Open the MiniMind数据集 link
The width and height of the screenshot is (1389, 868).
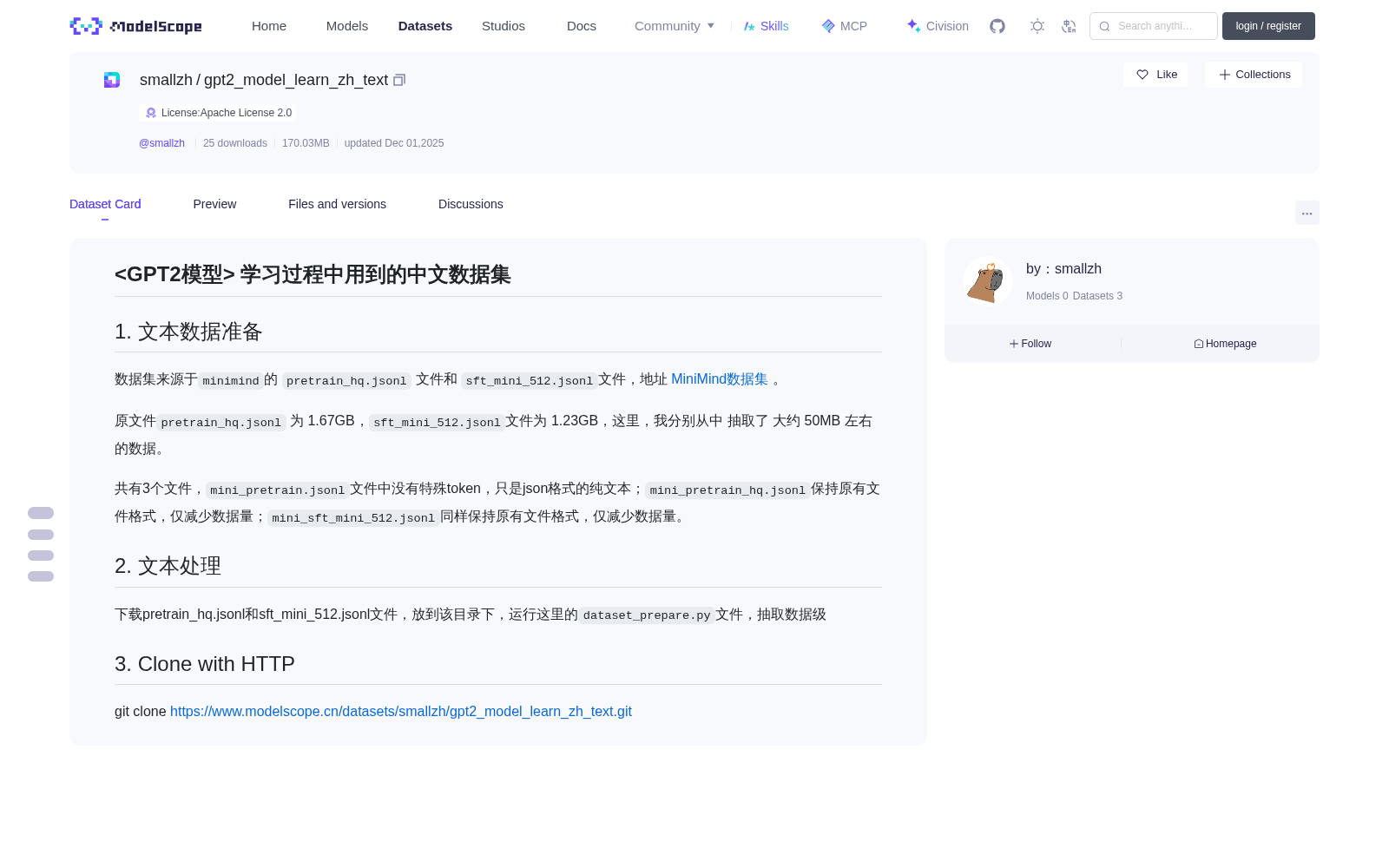[720, 379]
